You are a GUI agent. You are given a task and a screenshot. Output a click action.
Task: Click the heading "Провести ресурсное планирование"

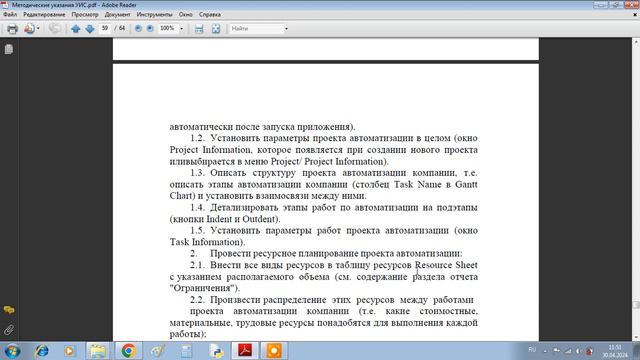[x=284, y=253]
